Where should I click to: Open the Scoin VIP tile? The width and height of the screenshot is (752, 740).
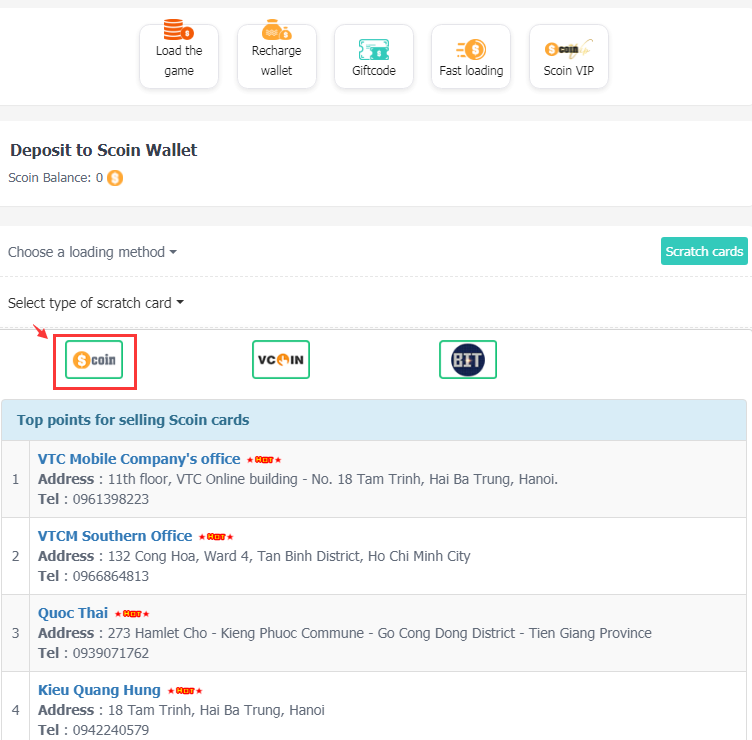569,56
